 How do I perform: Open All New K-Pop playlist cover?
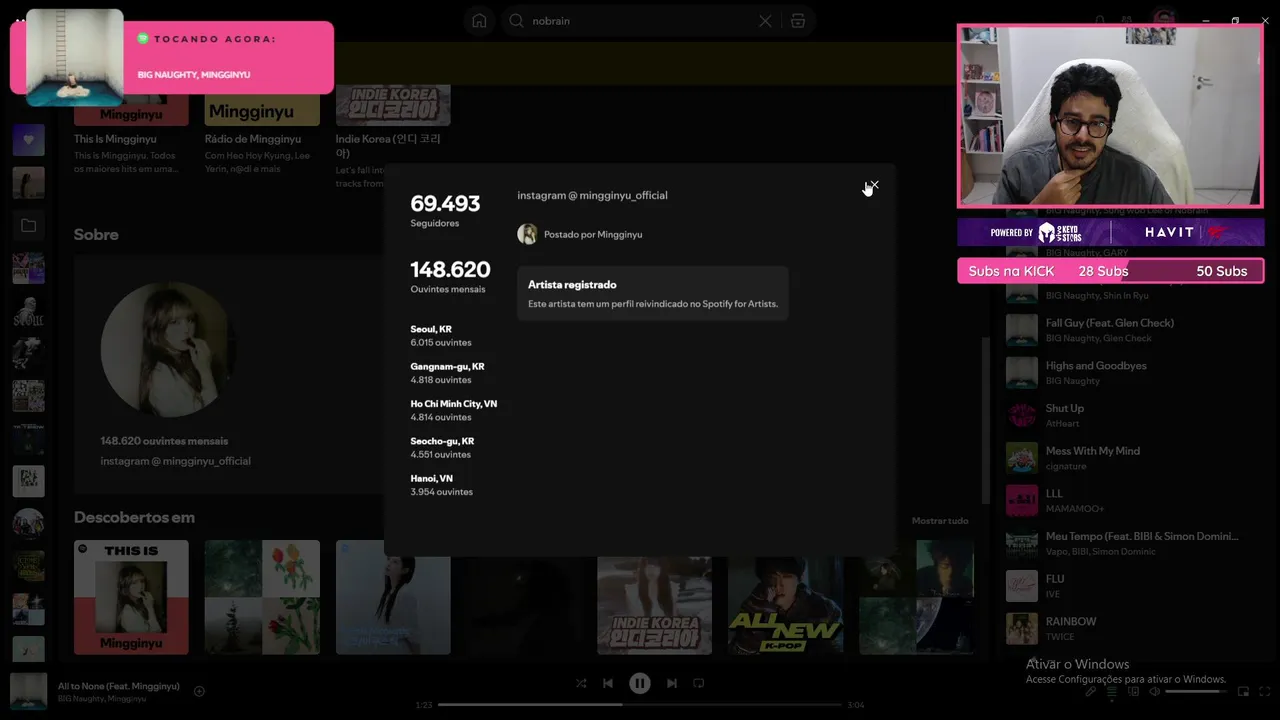click(785, 605)
